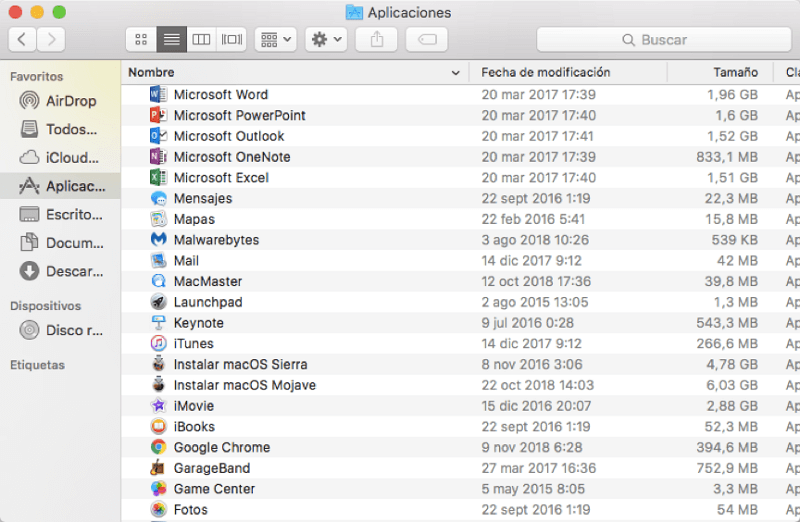Open Descargas in the sidebar

coord(60,271)
